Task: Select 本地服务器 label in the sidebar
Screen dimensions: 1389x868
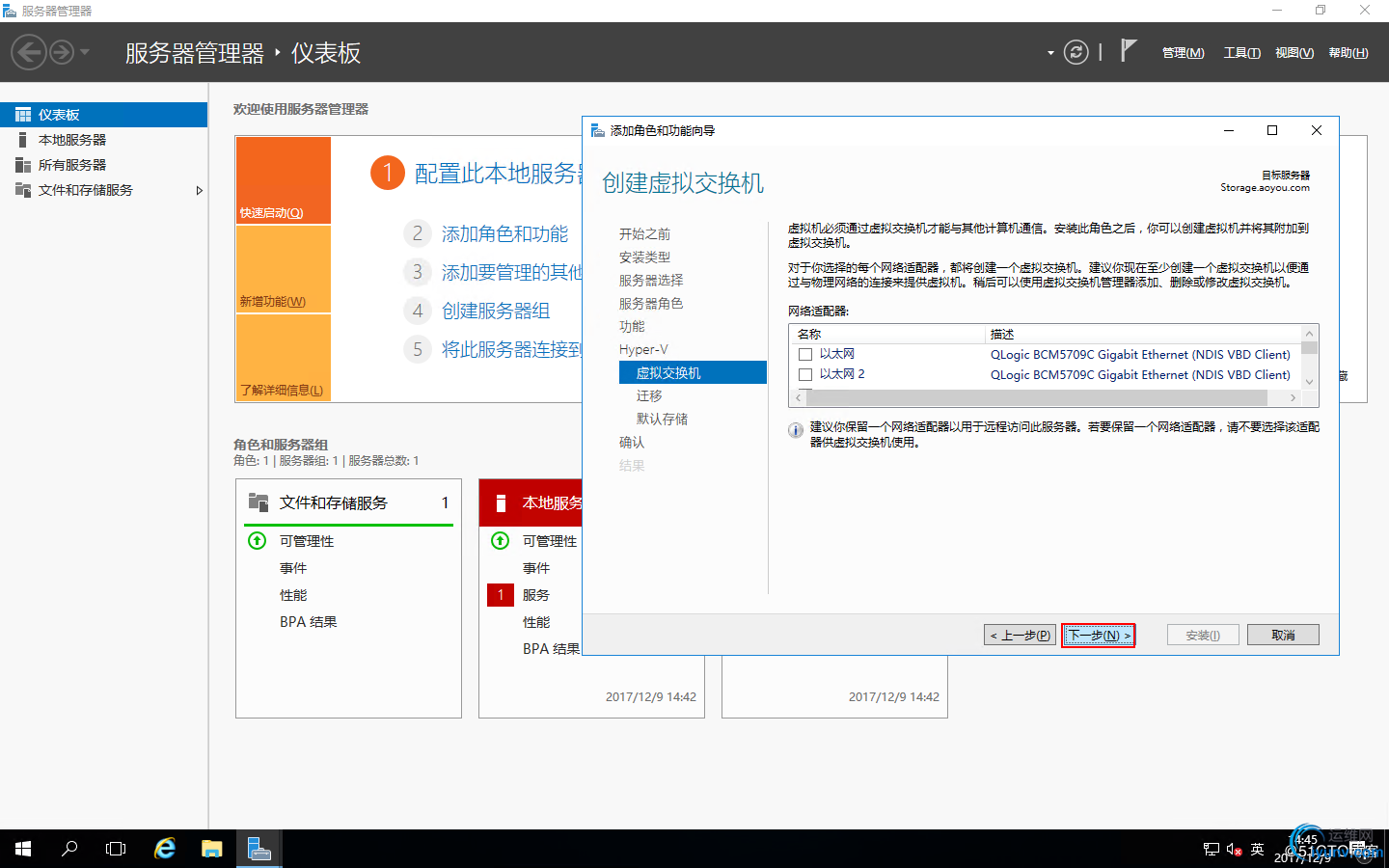Action: (x=72, y=140)
